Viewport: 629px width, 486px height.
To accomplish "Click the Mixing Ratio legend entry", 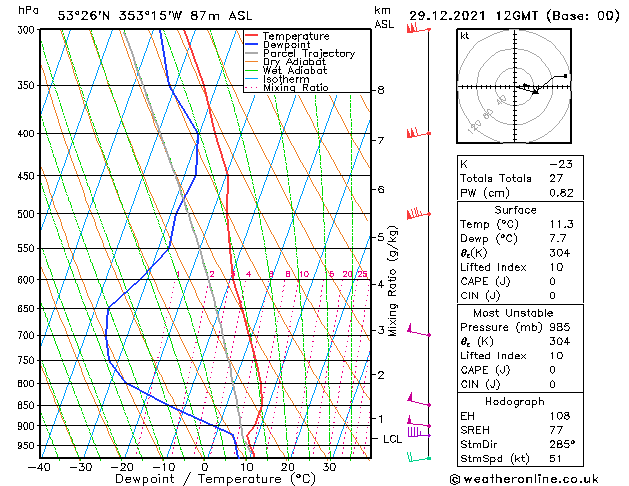I will click(286, 87).
